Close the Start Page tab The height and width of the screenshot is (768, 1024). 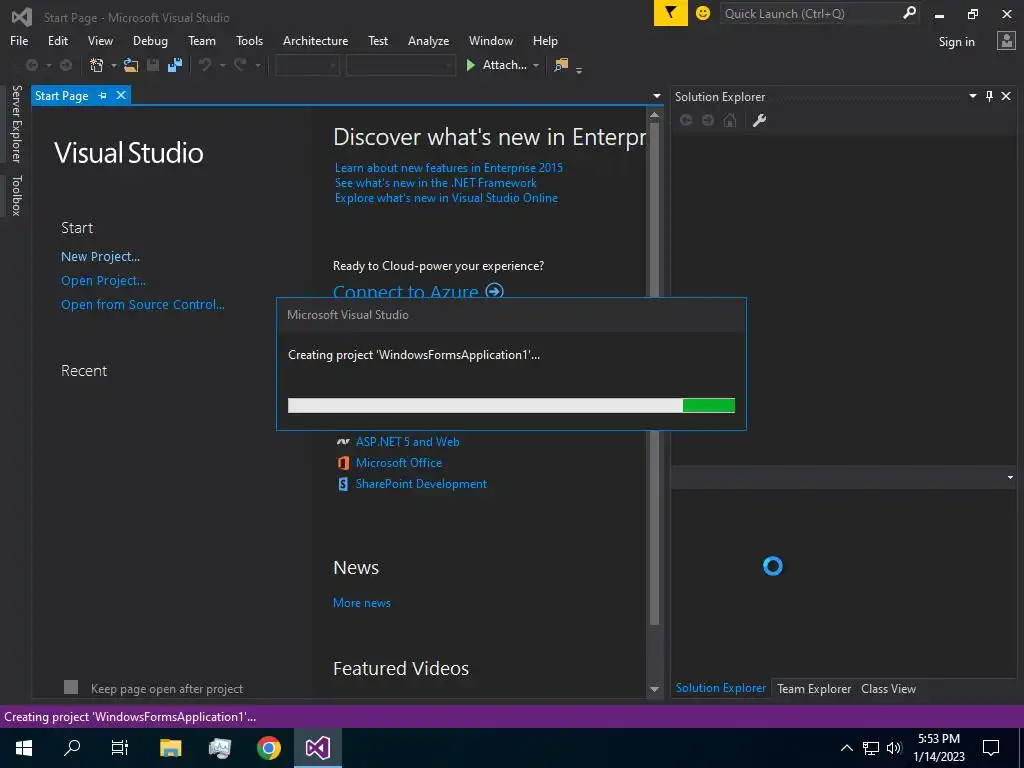pyautogui.click(x=121, y=95)
